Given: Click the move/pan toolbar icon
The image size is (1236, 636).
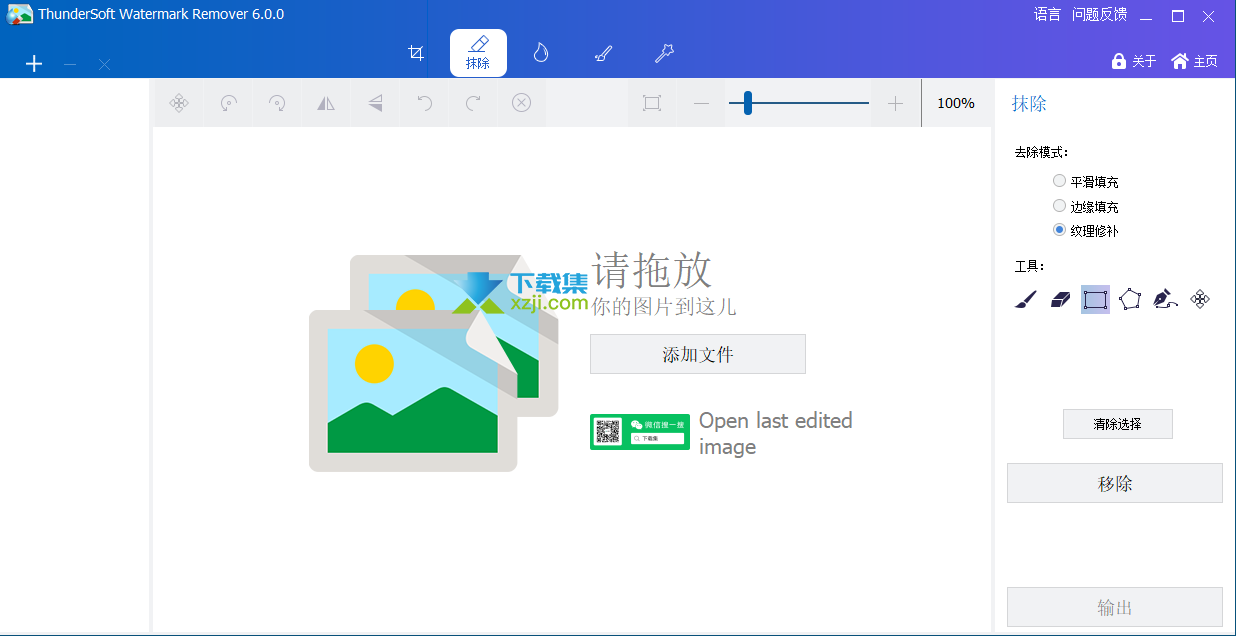Looking at the screenshot, I should [179, 103].
